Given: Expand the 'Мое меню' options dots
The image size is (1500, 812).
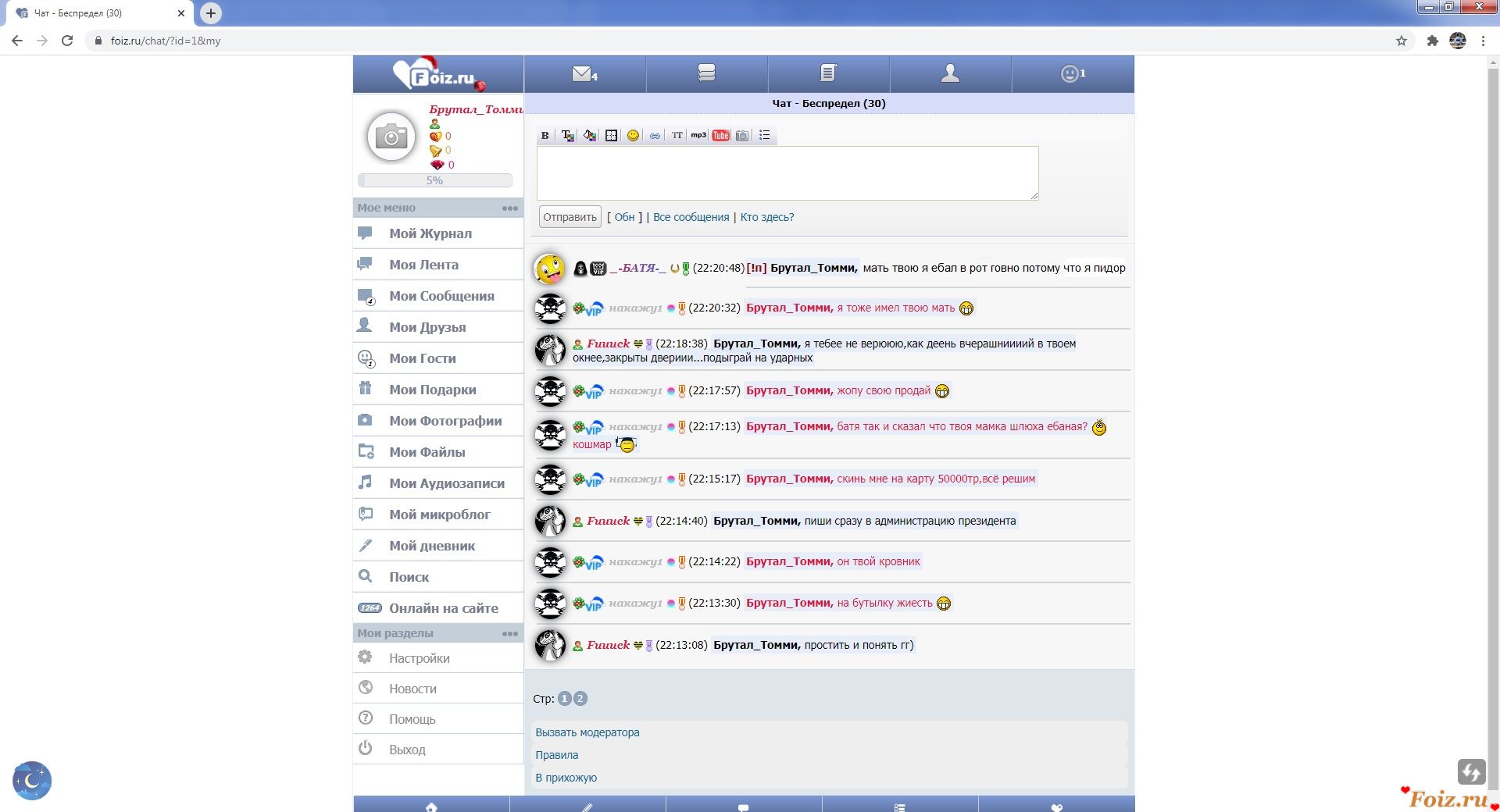Looking at the screenshot, I should tap(509, 208).
